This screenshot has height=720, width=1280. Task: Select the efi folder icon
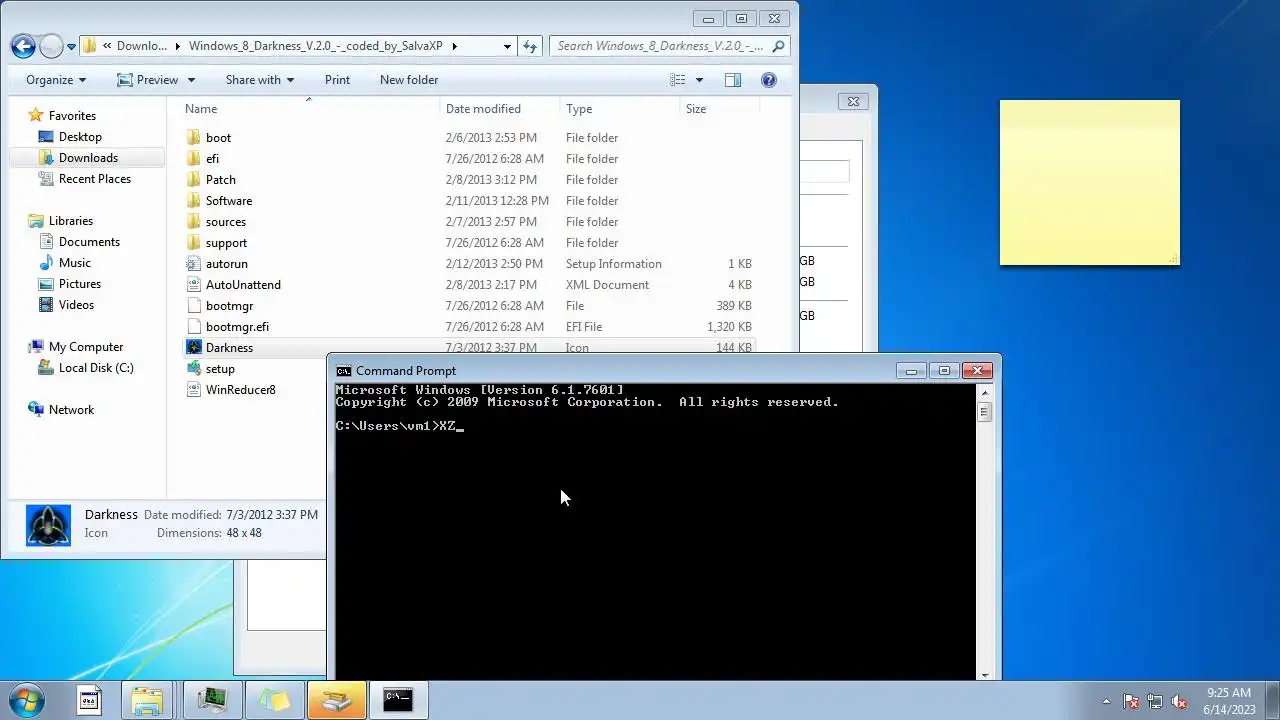(x=194, y=159)
